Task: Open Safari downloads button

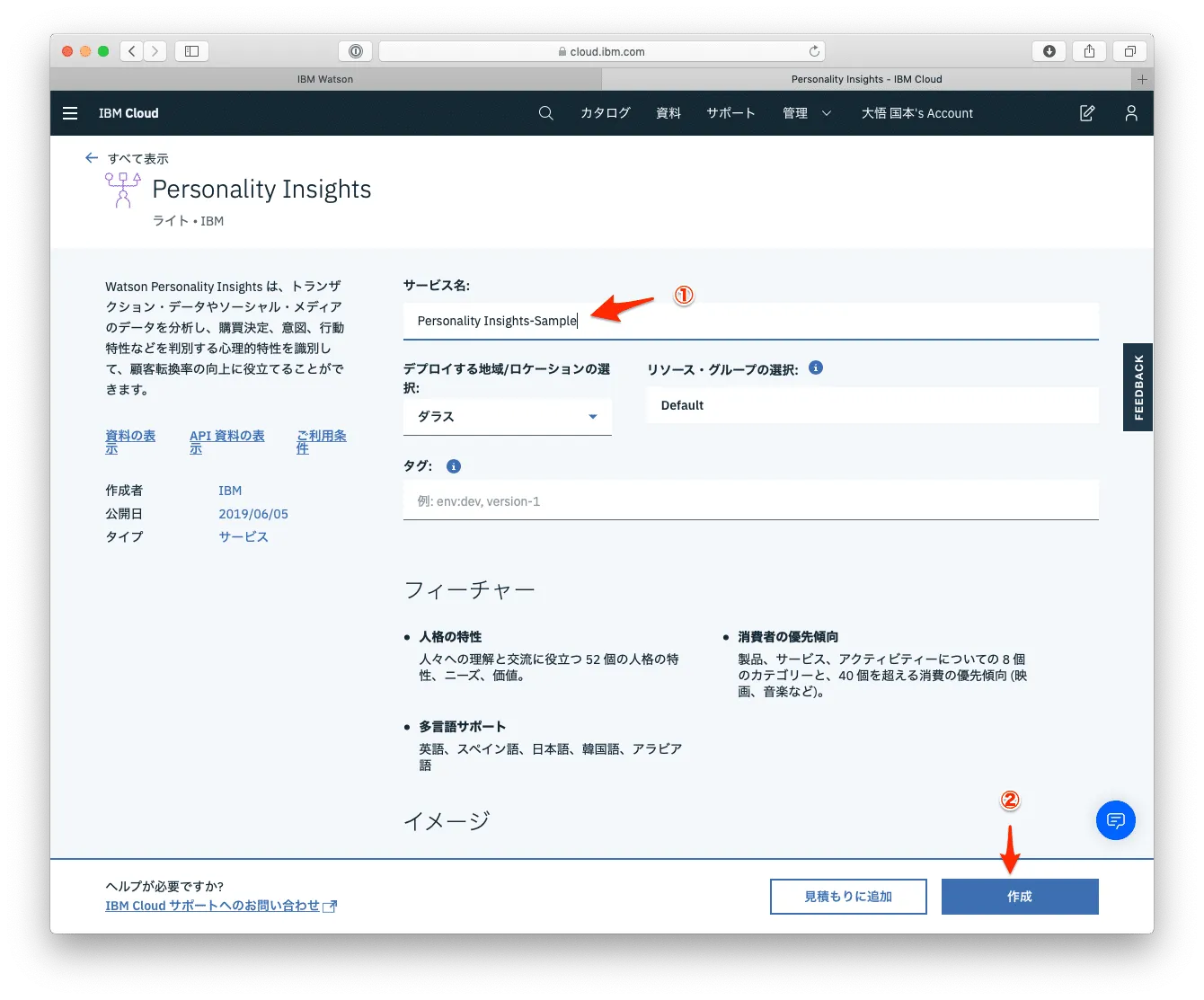Action: (x=1049, y=51)
